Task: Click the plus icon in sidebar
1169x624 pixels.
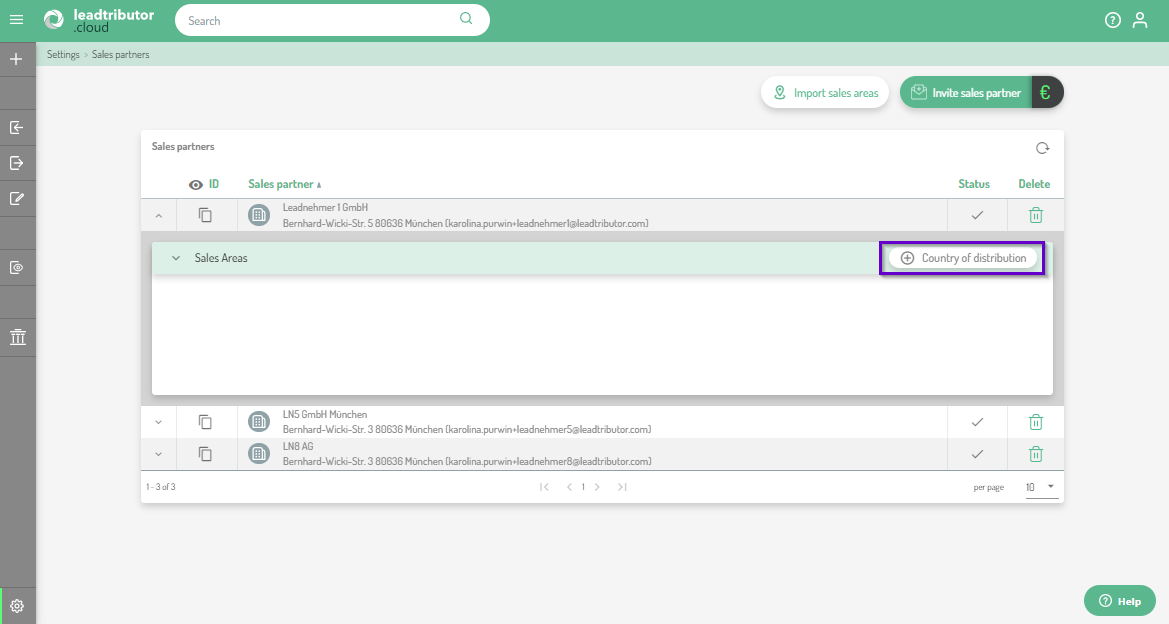Action: [16, 59]
